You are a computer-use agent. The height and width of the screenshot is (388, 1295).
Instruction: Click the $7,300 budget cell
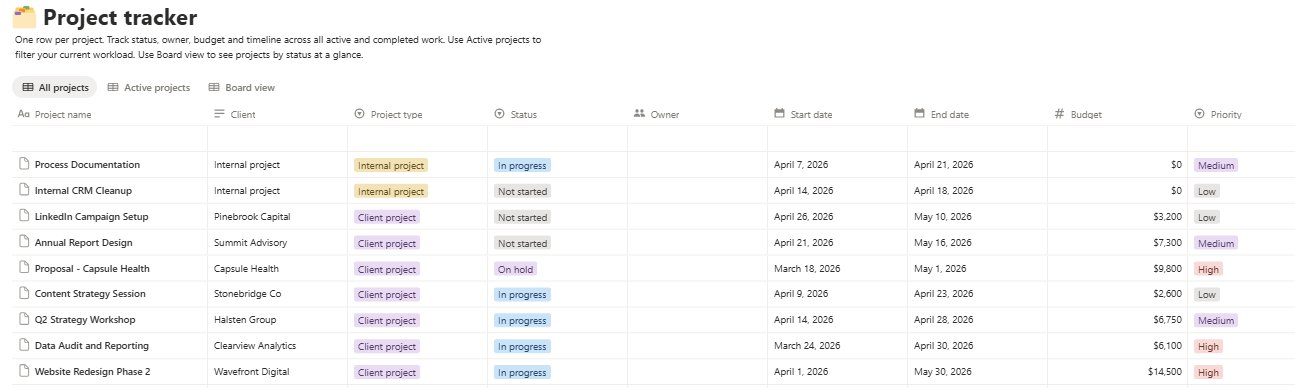point(1117,243)
